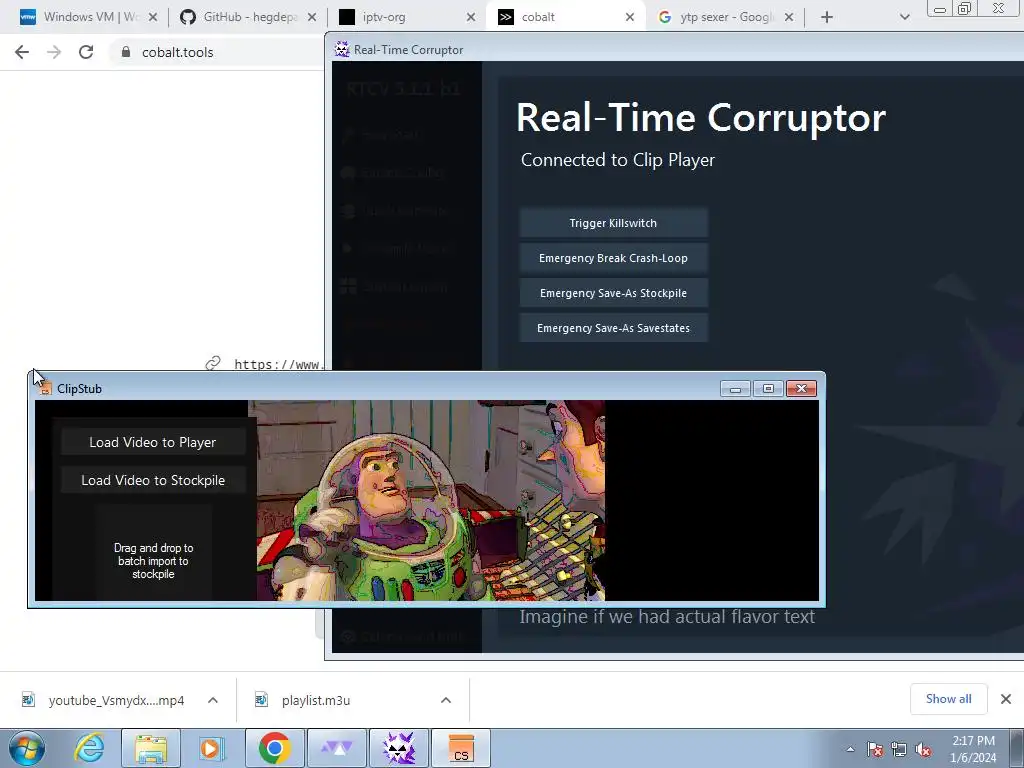Restore down the Chrome browser window
Viewport: 1024px width, 768px height.
965,8
